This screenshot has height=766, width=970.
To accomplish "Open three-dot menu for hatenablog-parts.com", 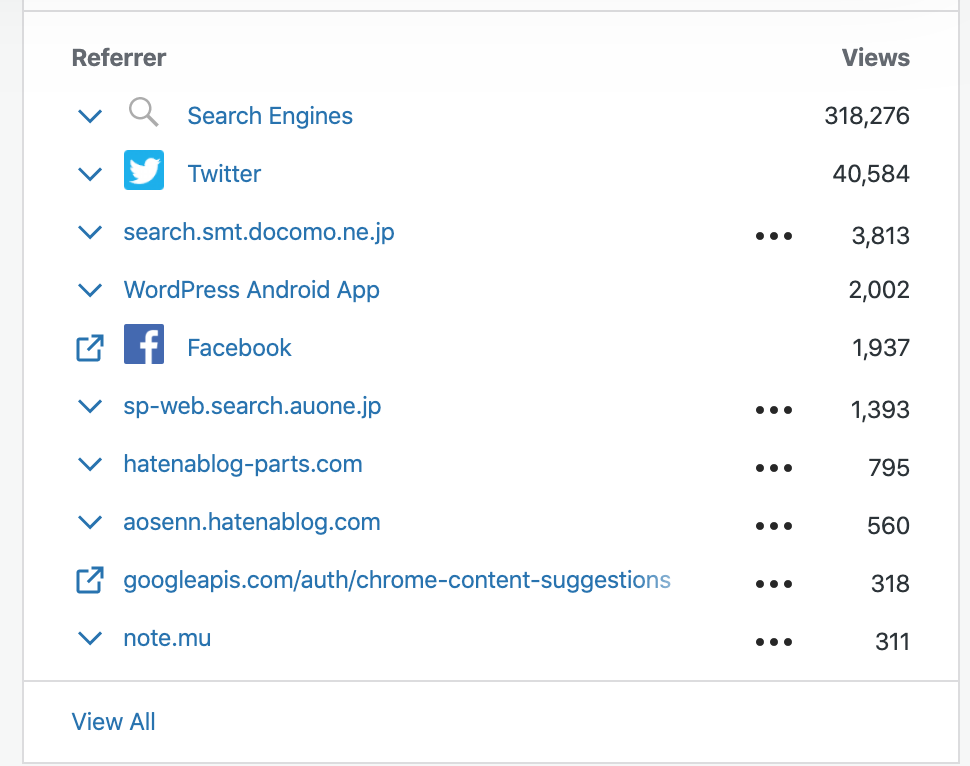I will (x=774, y=468).
